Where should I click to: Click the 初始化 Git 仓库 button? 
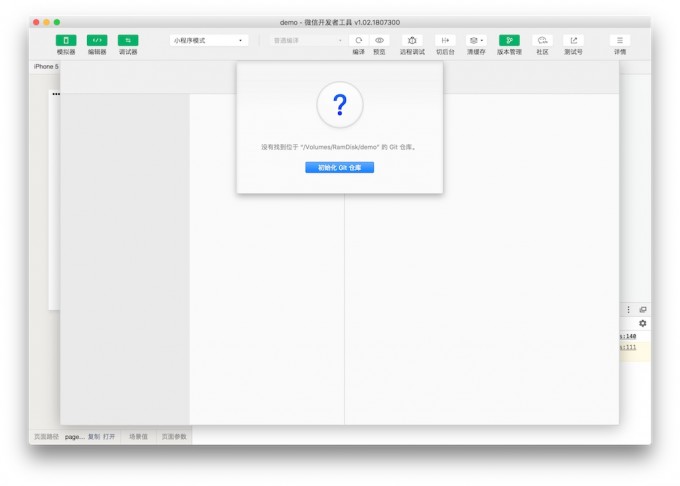[x=340, y=167]
